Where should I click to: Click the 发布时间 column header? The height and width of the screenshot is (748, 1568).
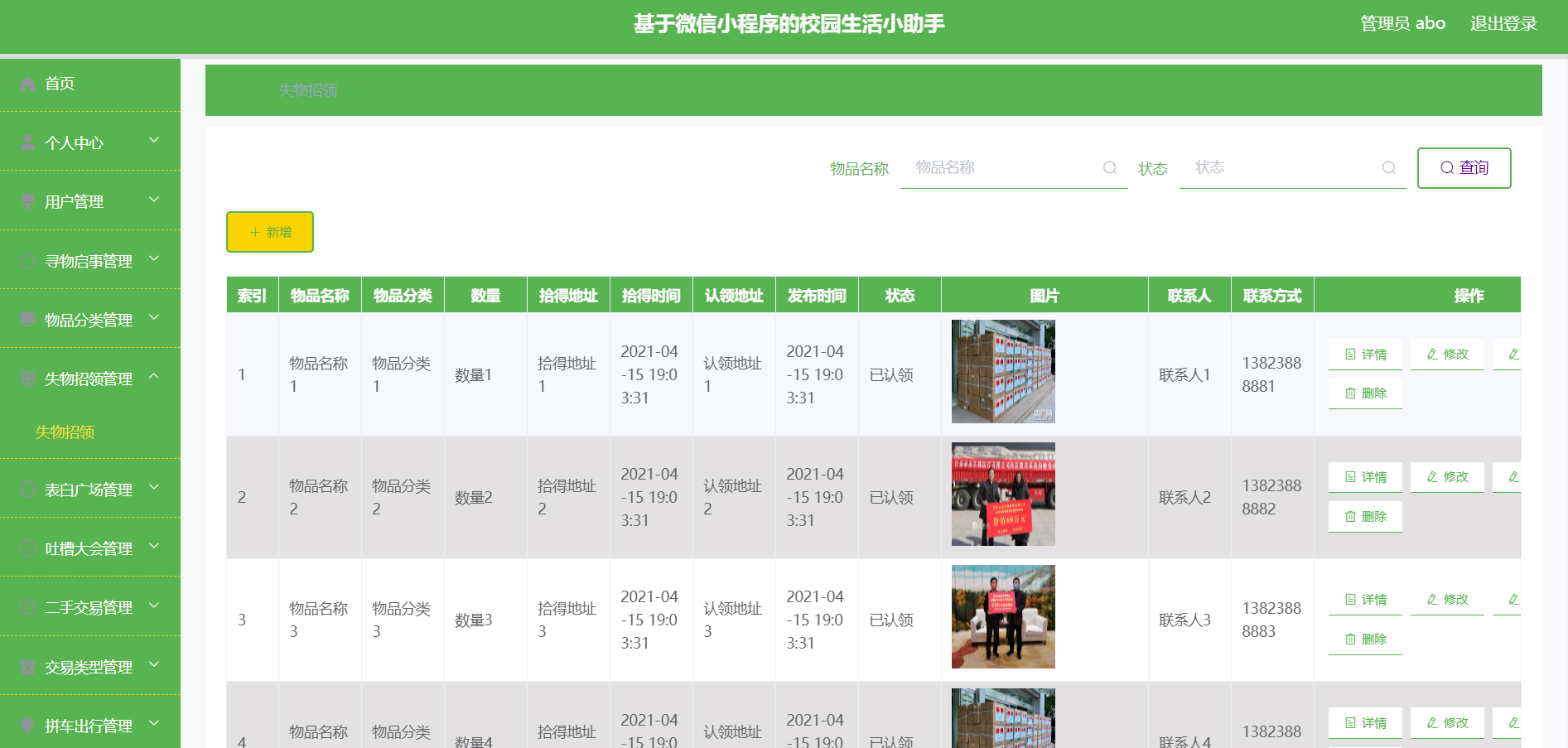pyautogui.click(x=817, y=296)
